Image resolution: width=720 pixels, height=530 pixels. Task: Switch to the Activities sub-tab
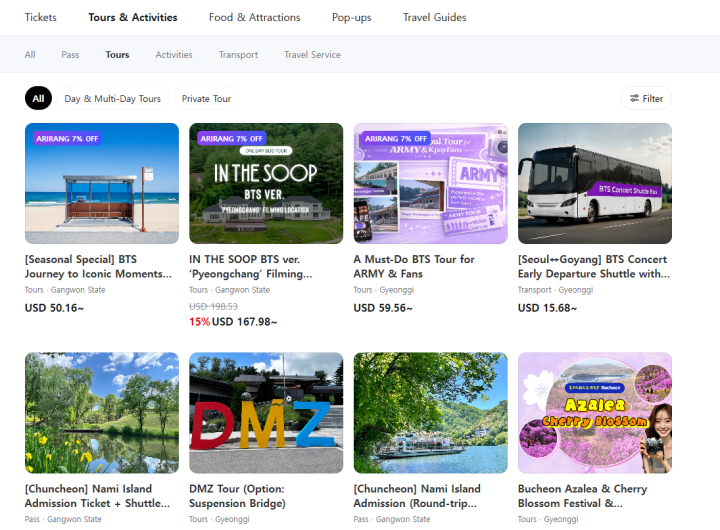click(174, 55)
